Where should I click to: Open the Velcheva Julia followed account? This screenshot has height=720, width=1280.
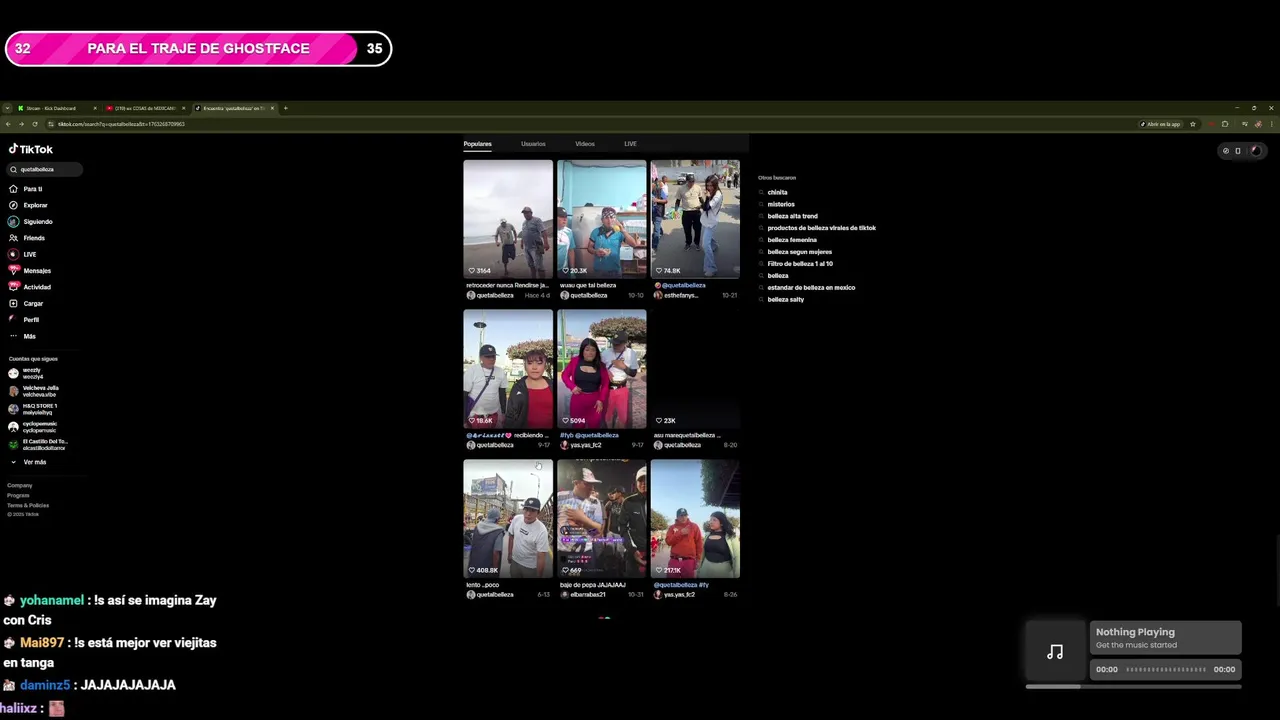point(34,391)
